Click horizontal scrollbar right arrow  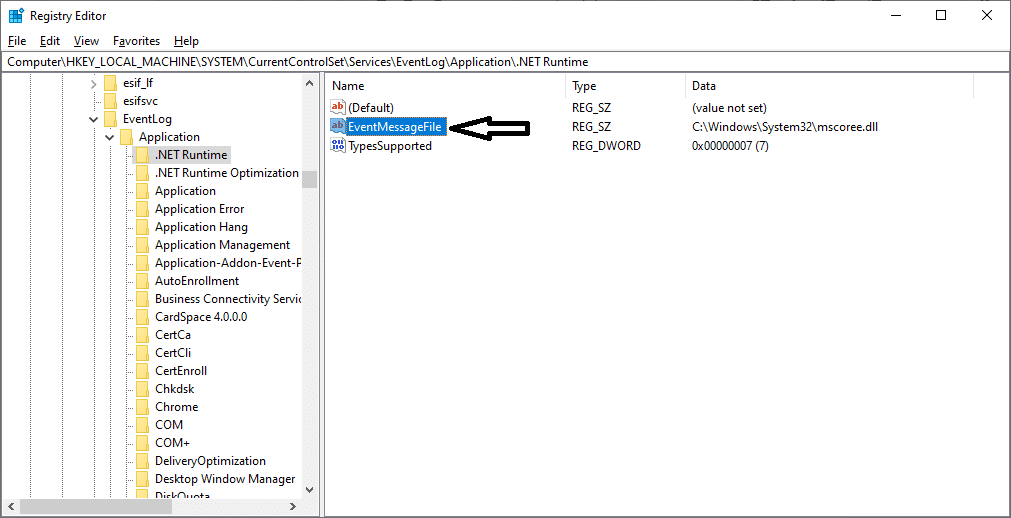(x=293, y=506)
